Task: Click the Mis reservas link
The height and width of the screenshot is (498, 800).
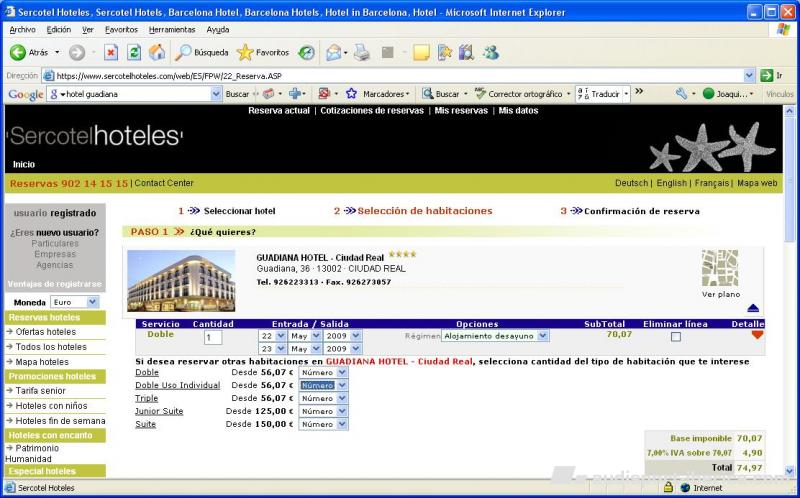Action: tap(461, 111)
